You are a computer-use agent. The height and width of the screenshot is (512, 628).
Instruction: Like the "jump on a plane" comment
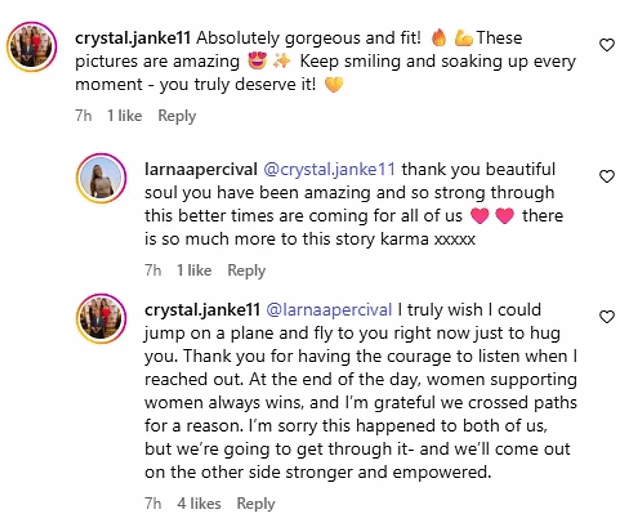tap(606, 316)
